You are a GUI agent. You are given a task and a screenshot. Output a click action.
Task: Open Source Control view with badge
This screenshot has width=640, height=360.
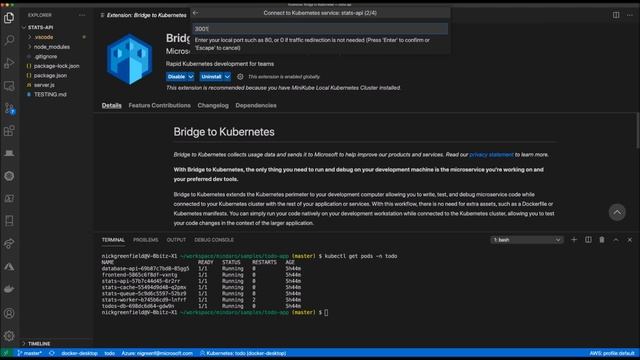click(9, 109)
